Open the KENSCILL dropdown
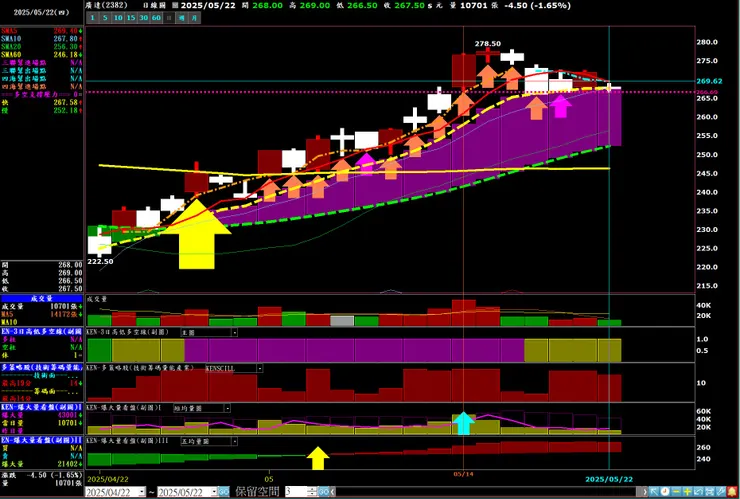Viewport: 740px width, 499px height. click(x=260, y=368)
